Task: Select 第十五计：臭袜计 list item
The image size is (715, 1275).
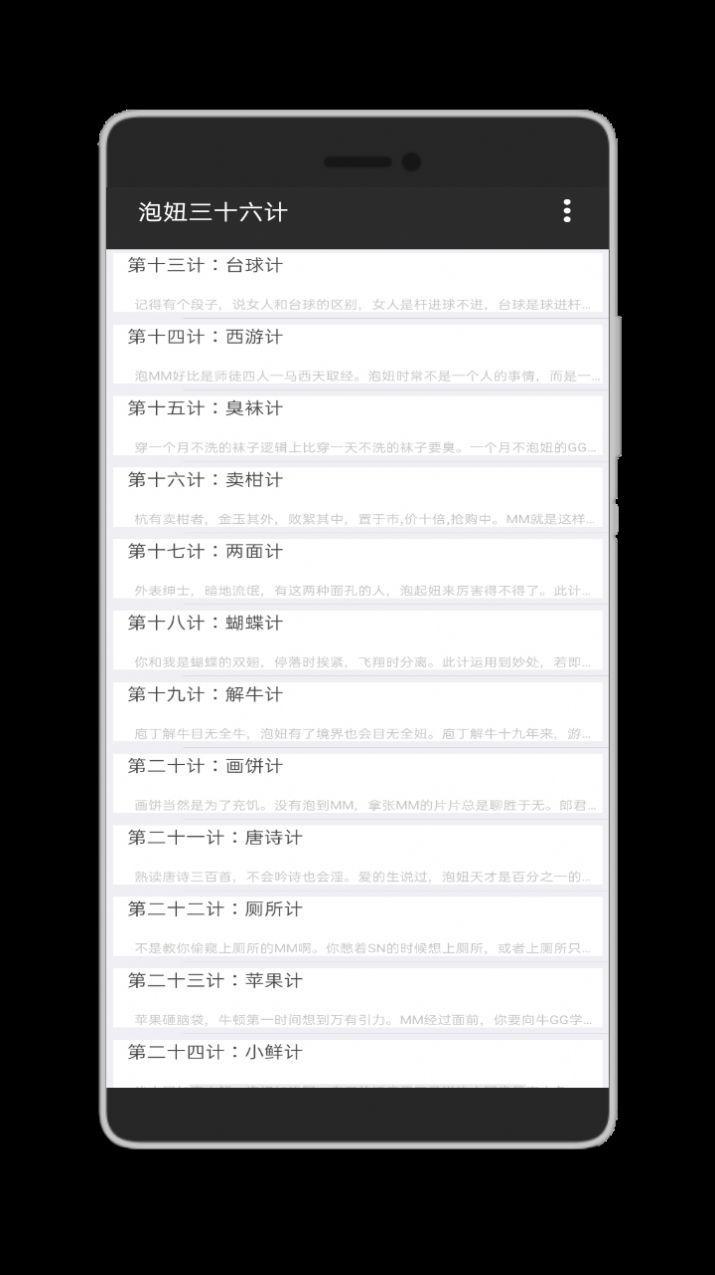Action: 356,426
